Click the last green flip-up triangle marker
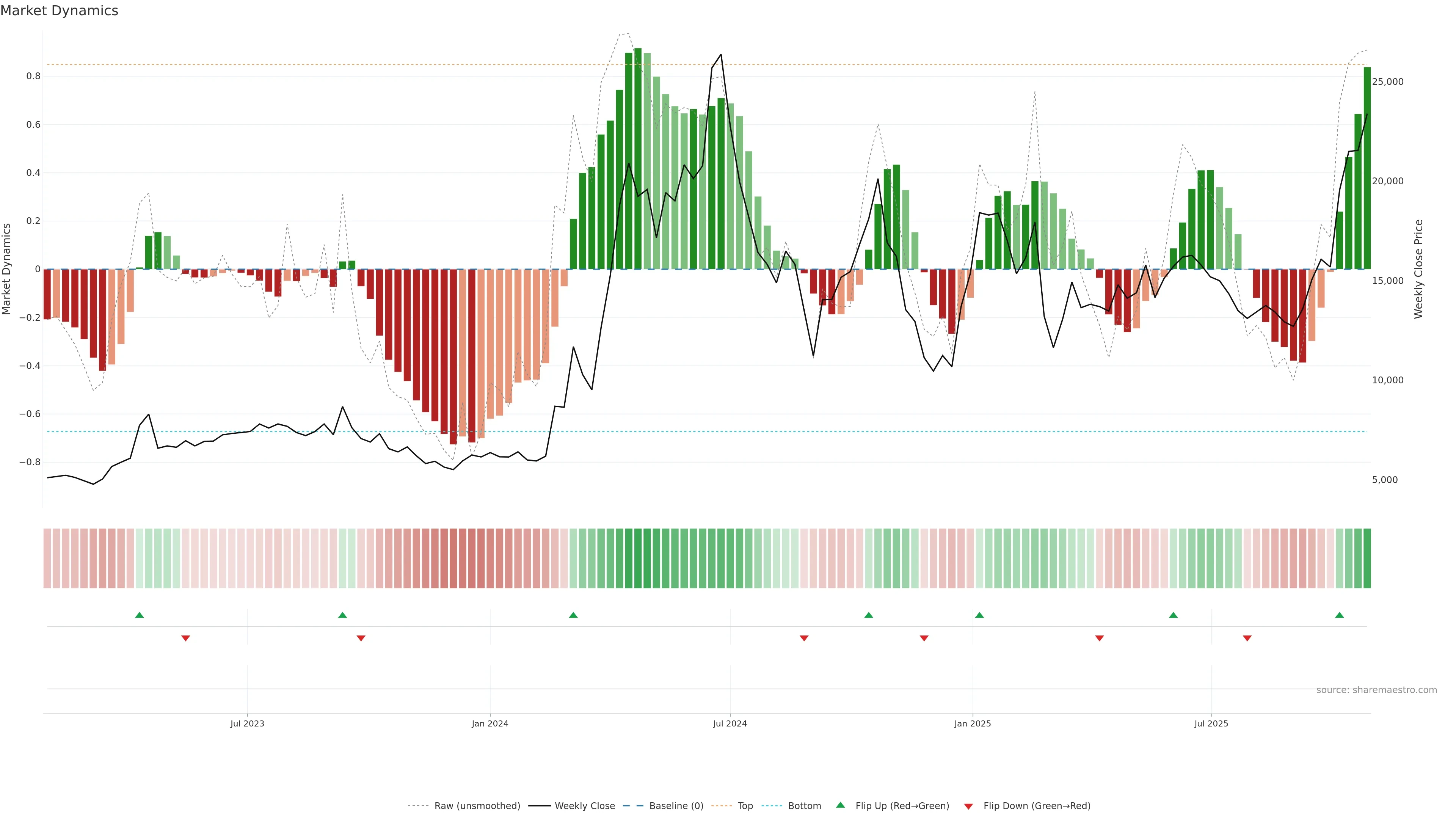Screen dimensions: 1456x819 tap(1339, 615)
